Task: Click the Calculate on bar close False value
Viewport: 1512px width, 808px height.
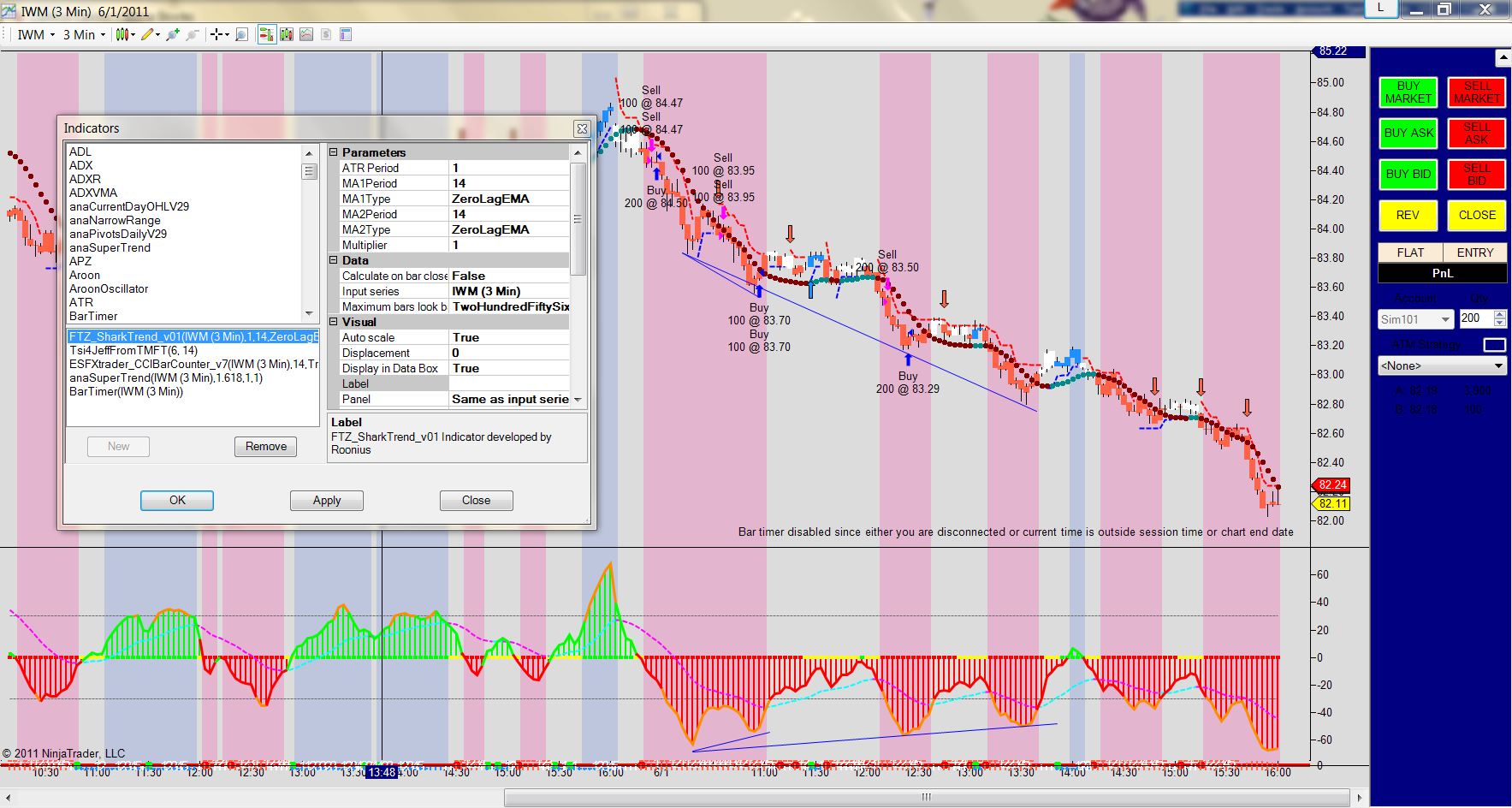Action: pyautogui.click(x=509, y=276)
